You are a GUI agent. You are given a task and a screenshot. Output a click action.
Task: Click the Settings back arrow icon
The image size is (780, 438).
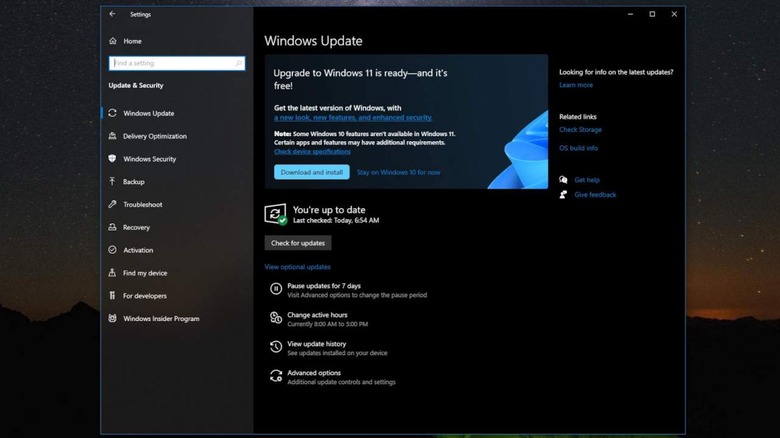[x=112, y=14]
